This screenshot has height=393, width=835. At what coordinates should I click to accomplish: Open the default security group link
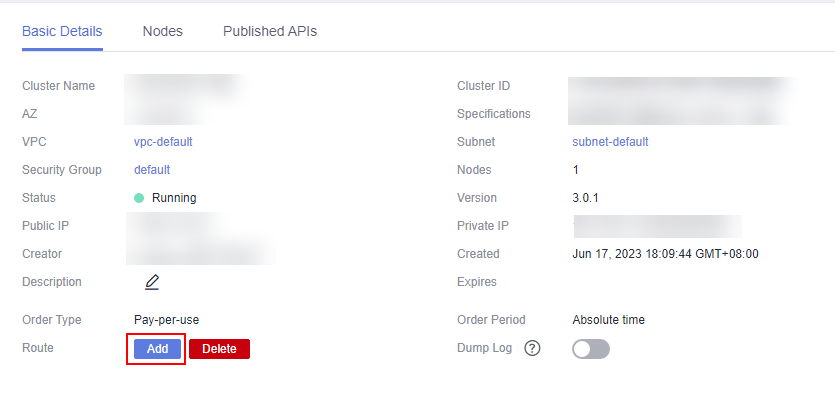coord(152,170)
